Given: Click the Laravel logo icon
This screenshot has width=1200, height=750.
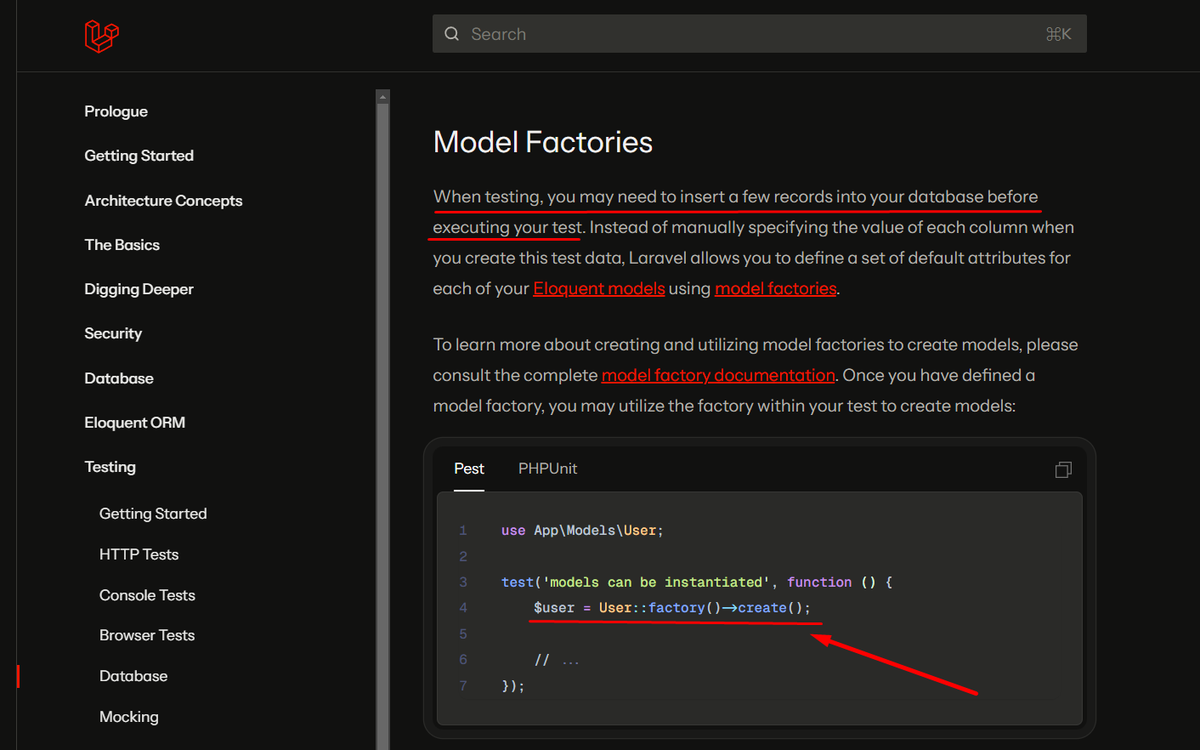Looking at the screenshot, I should click(102, 36).
